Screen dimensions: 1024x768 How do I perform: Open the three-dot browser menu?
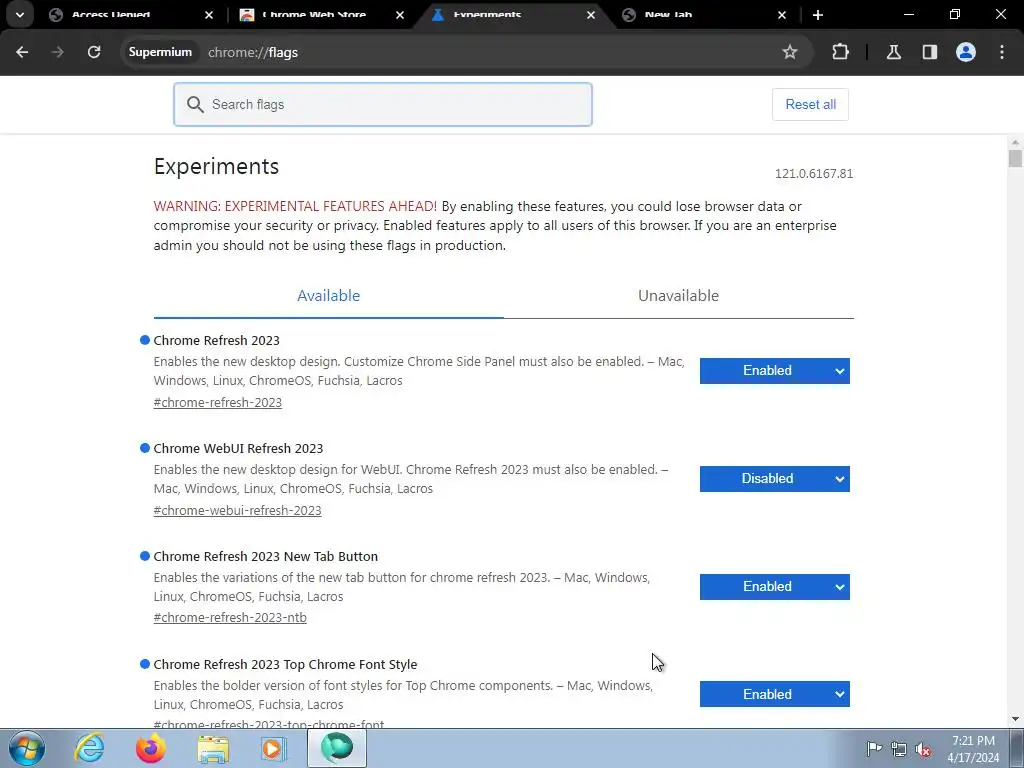[x=1002, y=52]
